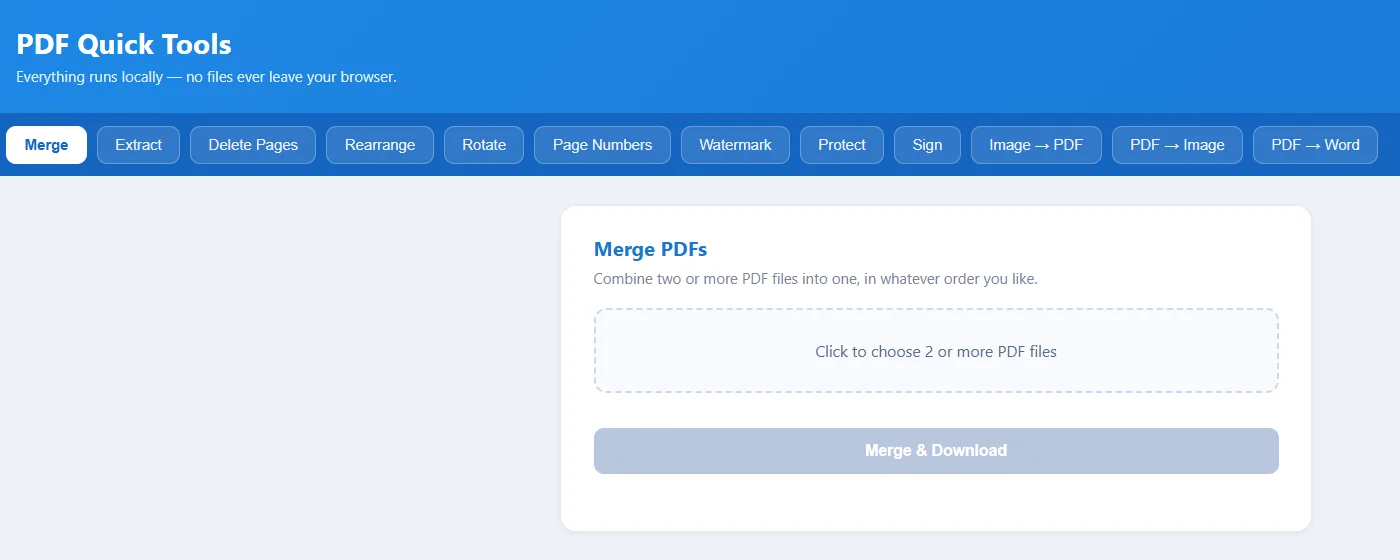Viewport: 1400px width, 560px height.
Task: Switch to the Extract tab
Action: tap(138, 145)
